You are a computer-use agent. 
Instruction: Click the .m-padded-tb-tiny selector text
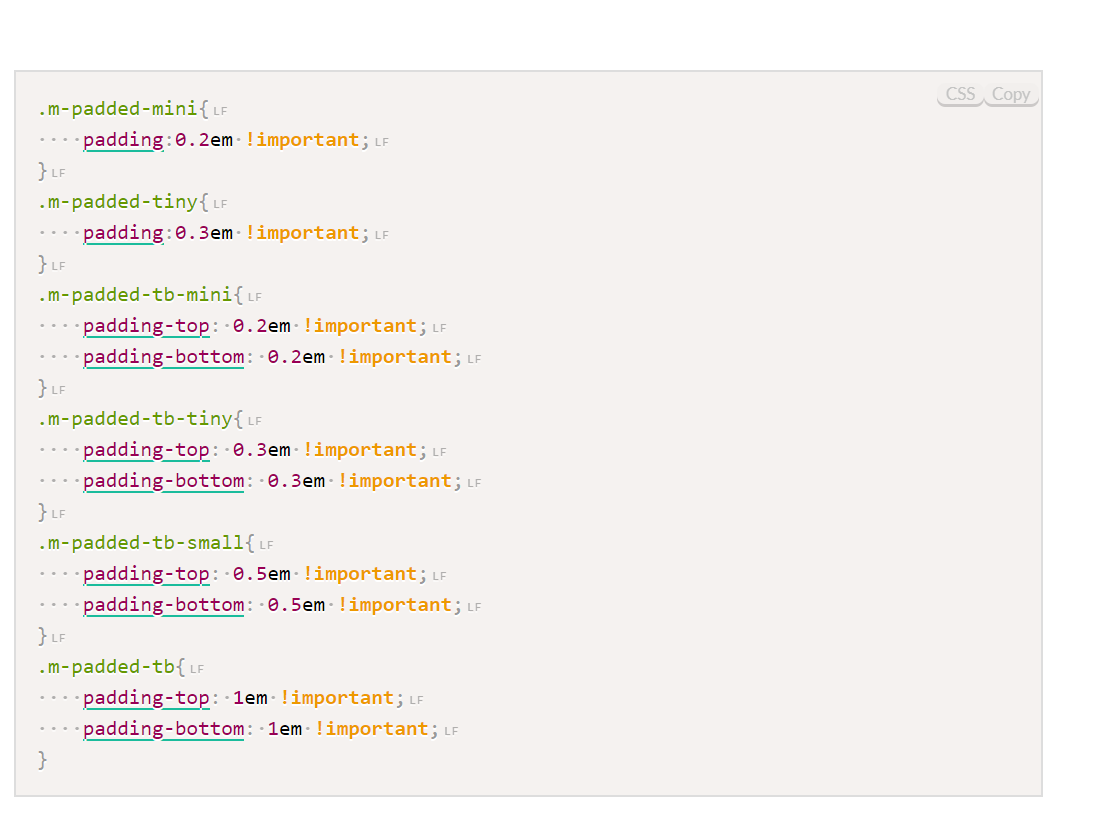pyautogui.click(x=135, y=419)
